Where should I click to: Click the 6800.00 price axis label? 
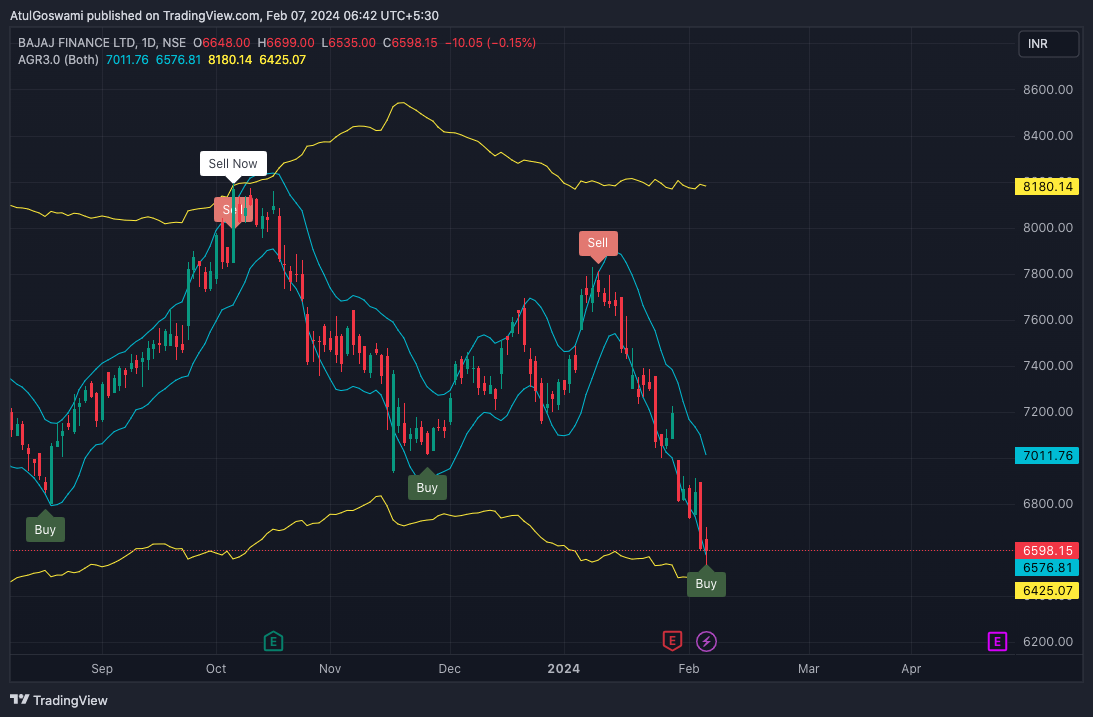(x=1048, y=504)
